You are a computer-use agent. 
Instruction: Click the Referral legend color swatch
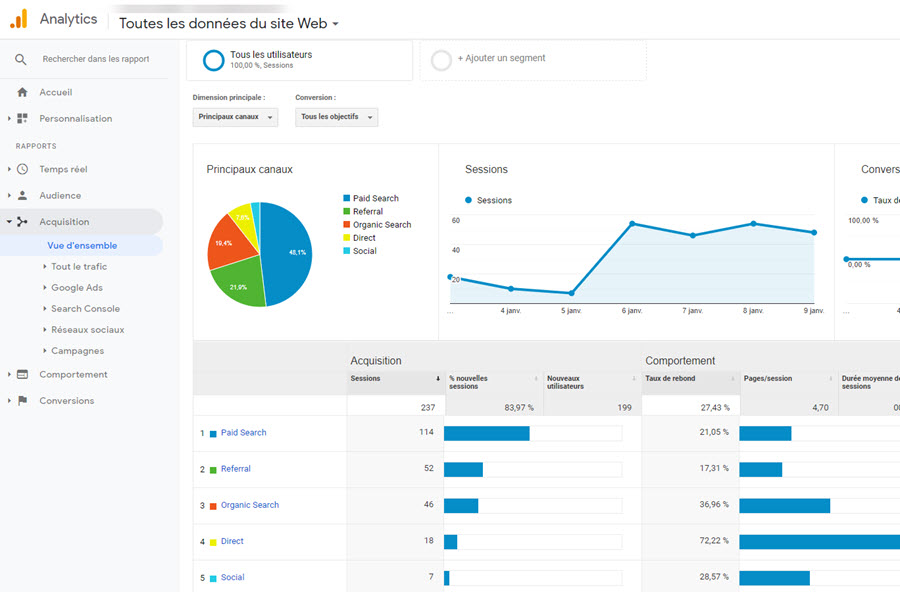[347, 211]
